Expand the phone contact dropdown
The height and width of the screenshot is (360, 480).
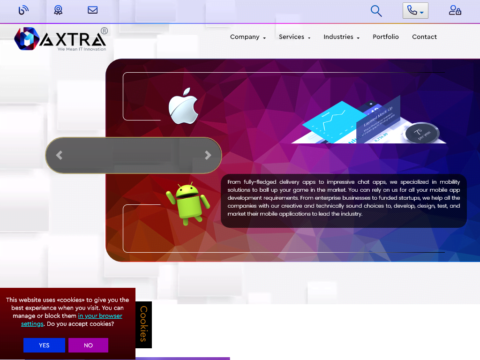click(x=415, y=11)
